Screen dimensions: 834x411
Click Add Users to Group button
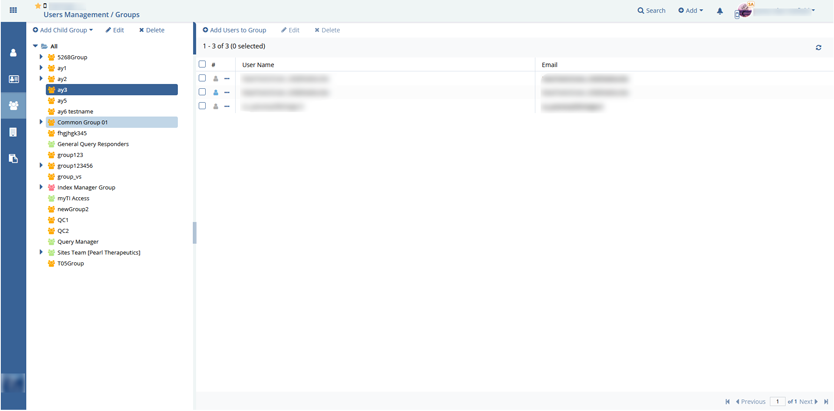pos(234,30)
